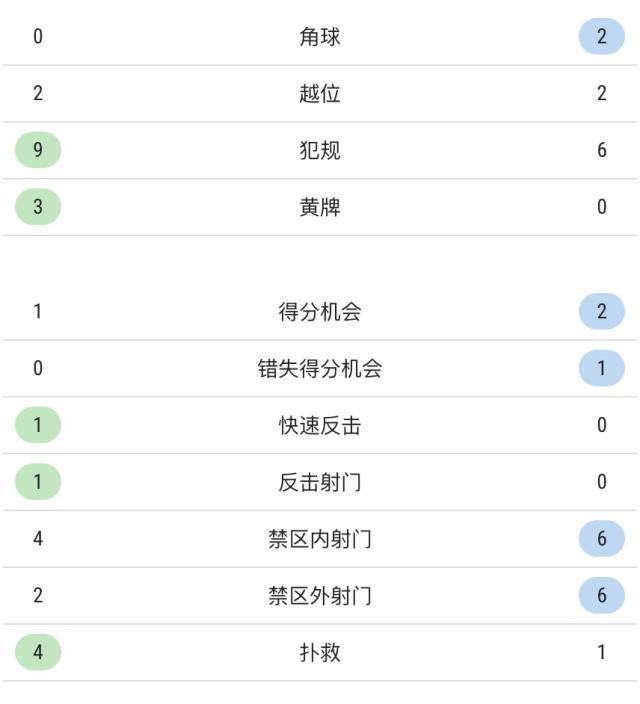Click the blue 6 badge for 禁区内射门
The width and height of the screenshot is (640, 704).
(601, 540)
